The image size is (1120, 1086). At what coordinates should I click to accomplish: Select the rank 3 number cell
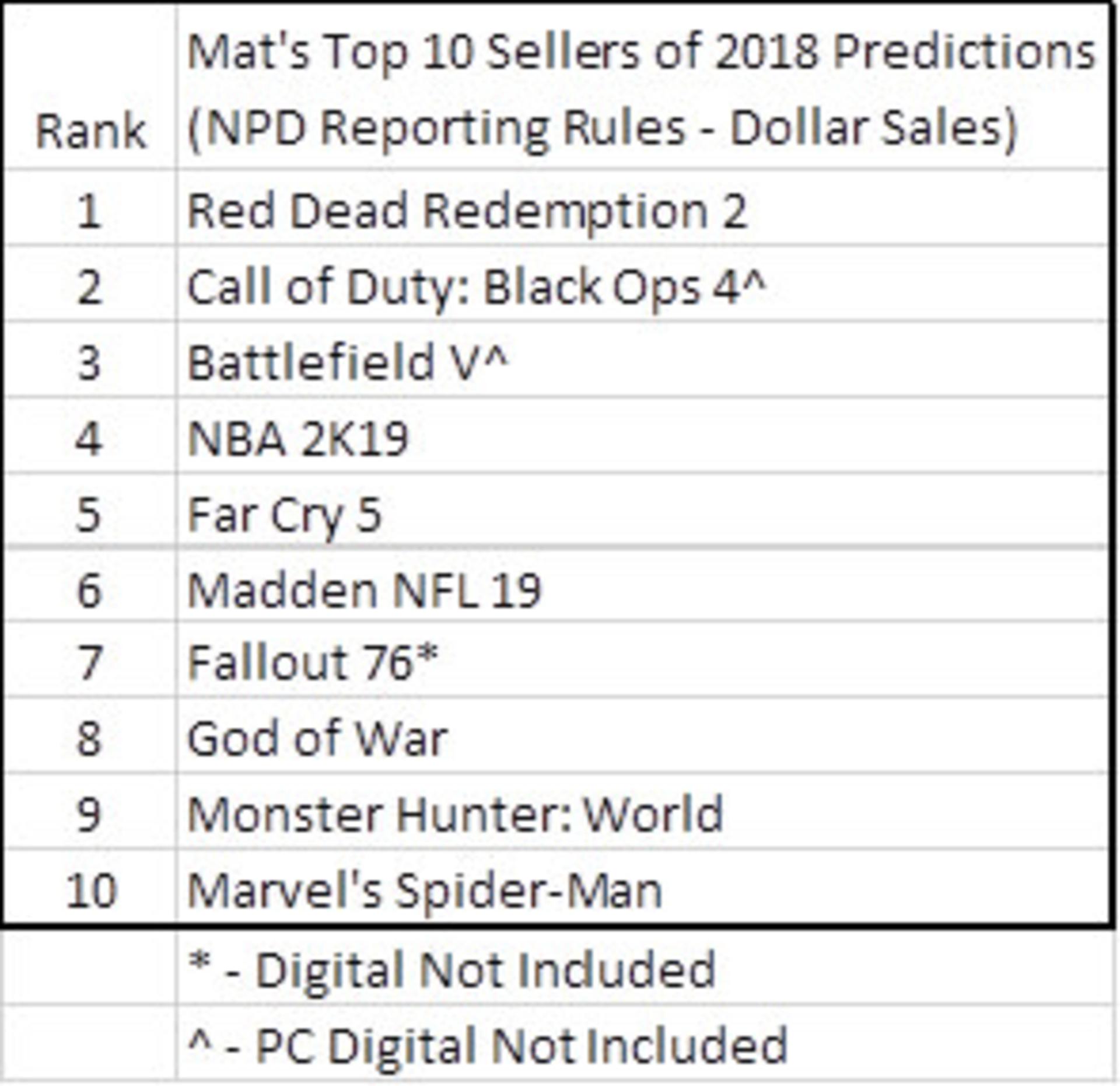tap(89, 358)
